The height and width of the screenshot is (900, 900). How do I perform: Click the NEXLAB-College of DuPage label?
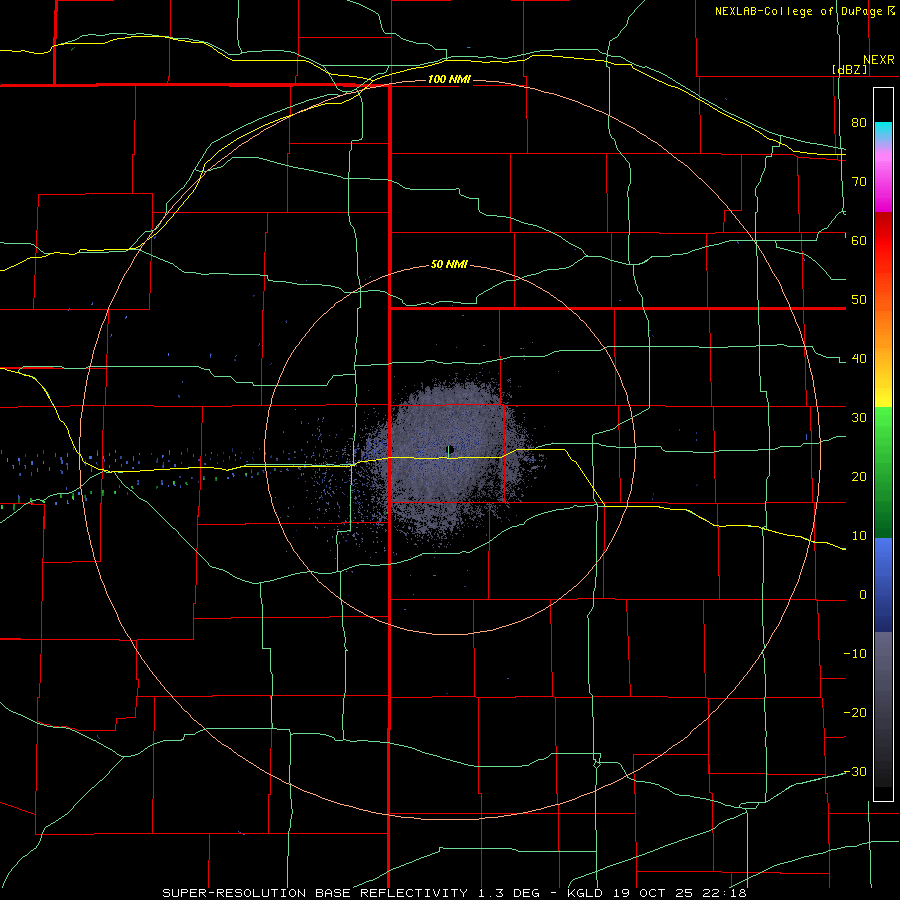(804, 11)
